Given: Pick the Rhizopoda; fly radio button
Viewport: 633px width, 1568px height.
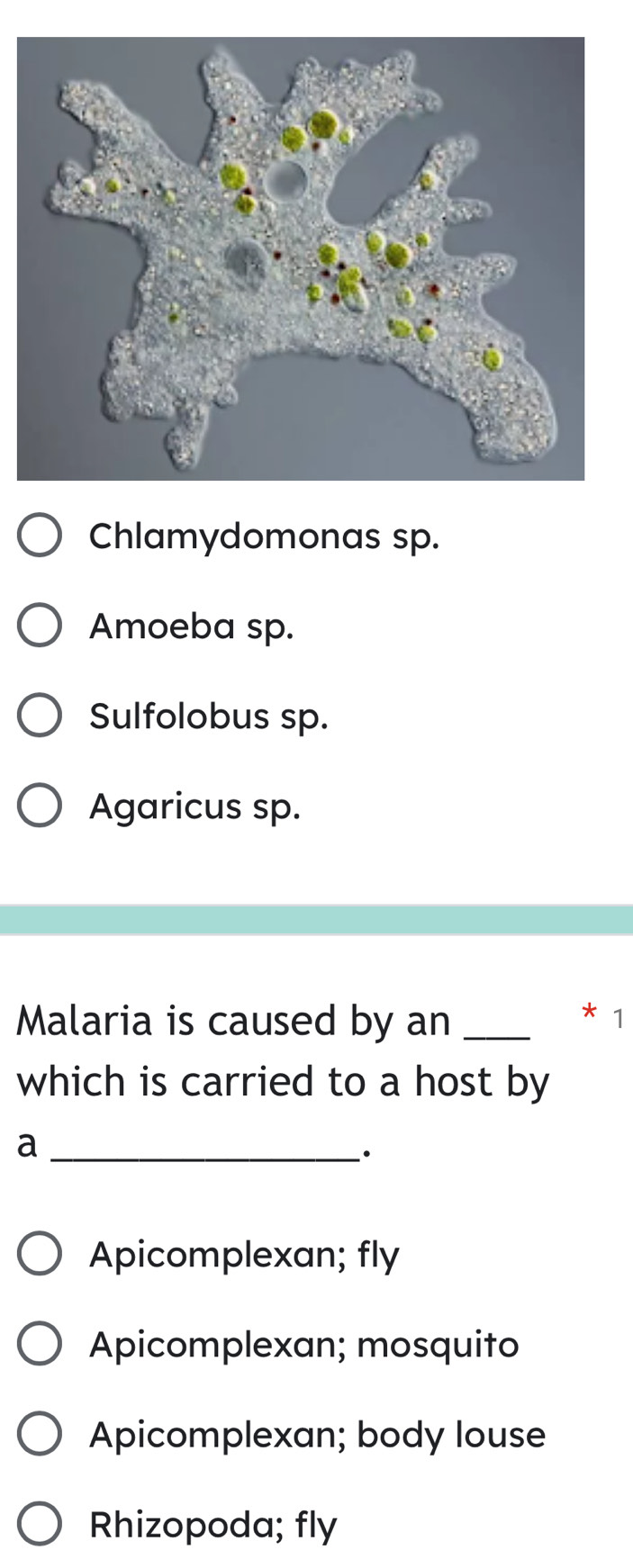Looking at the screenshot, I should (x=40, y=1525).
